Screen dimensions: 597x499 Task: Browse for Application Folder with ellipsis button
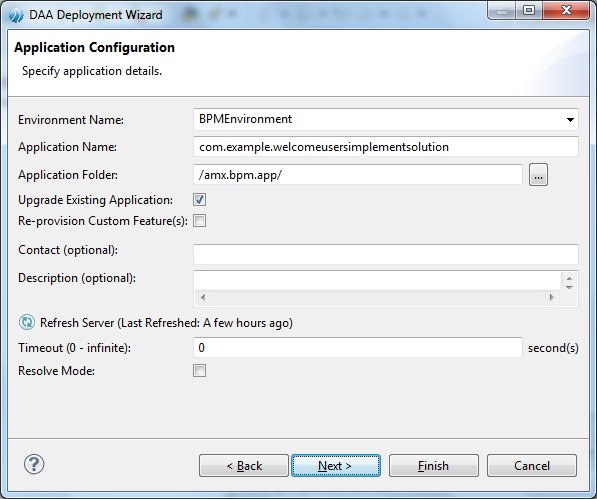[538, 175]
